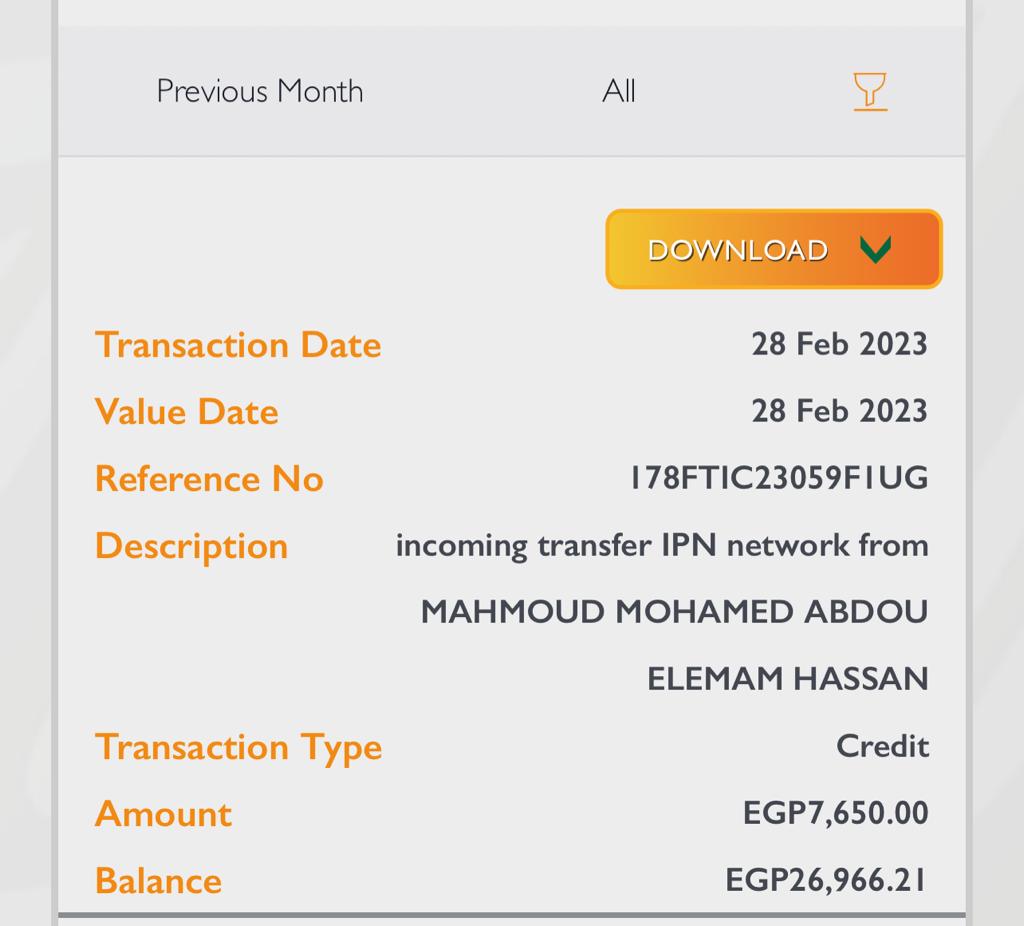Tap the amount EGP7,650.00
1024x926 pixels.
(x=835, y=813)
